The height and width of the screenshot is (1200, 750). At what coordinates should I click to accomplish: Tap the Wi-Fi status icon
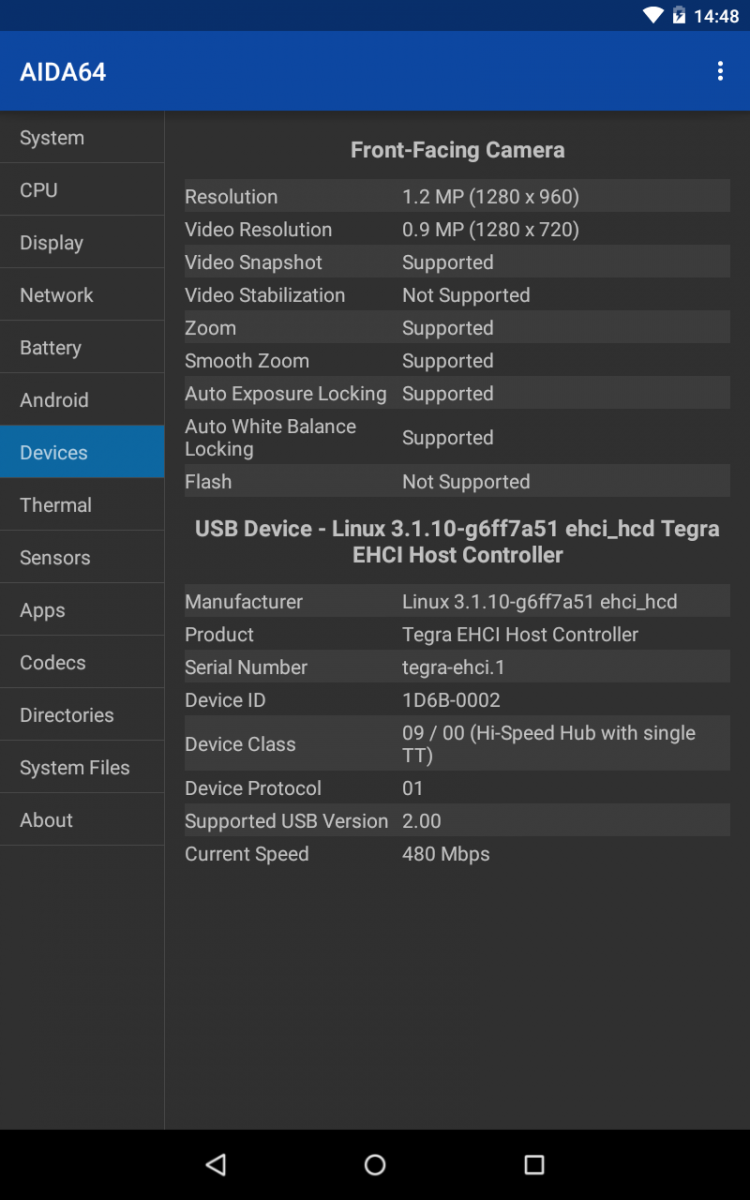(653, 15)
